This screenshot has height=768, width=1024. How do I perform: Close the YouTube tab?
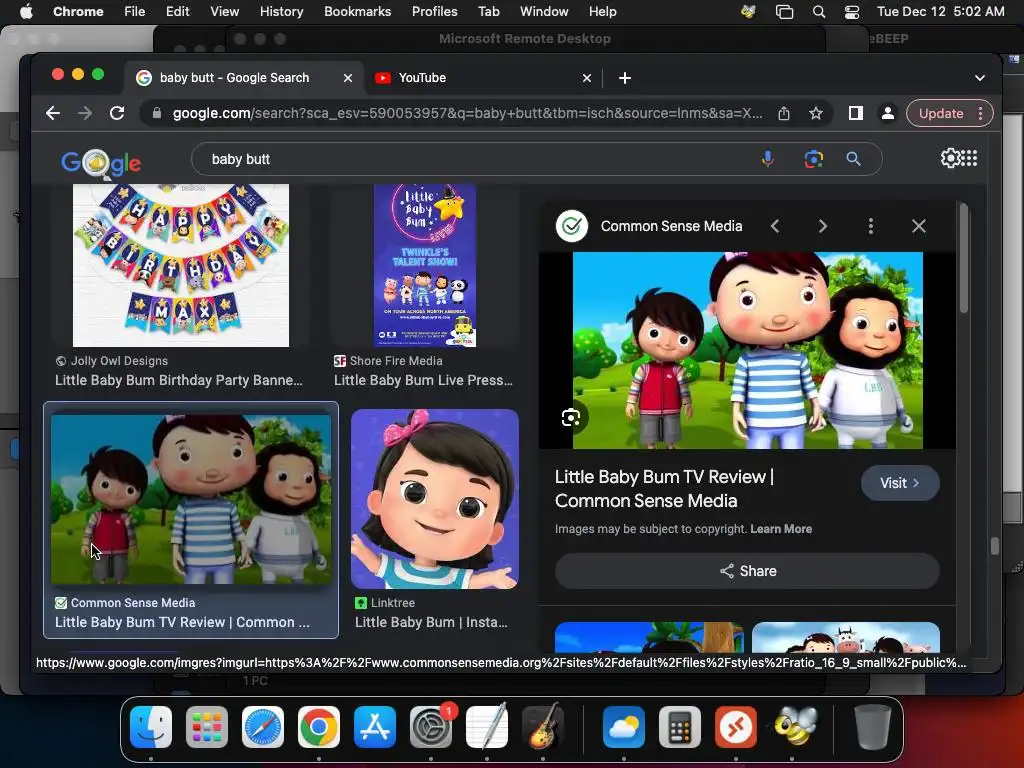(587, 78)
